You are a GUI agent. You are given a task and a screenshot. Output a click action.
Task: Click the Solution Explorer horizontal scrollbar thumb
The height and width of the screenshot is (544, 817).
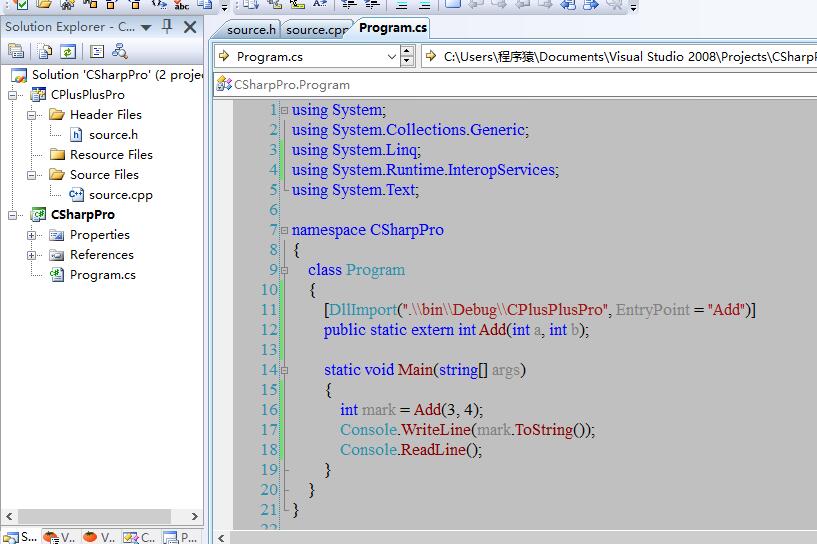pyautogui.click(x=94, y=516)
